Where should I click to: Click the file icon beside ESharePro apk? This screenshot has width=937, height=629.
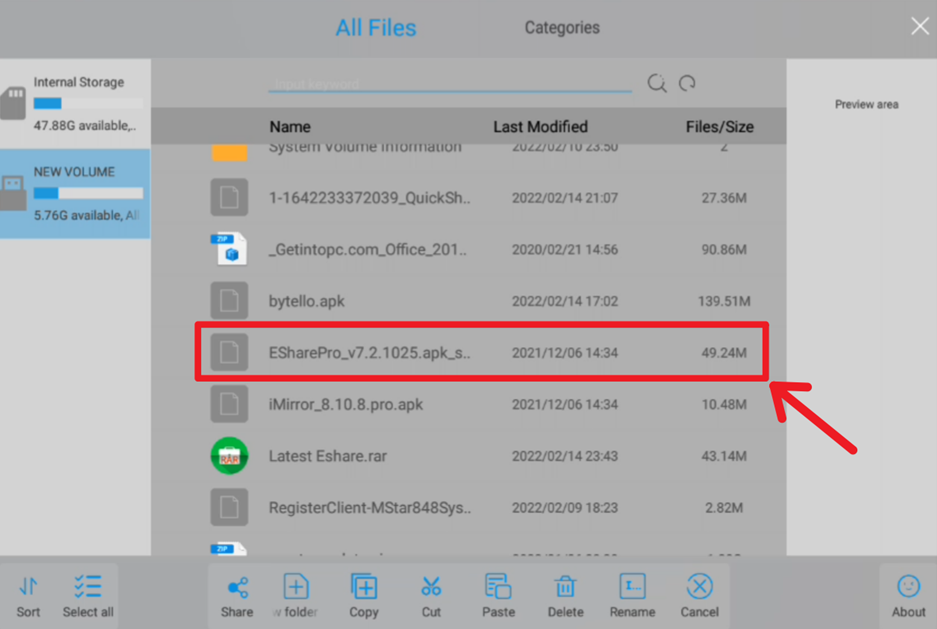pos(229,352)
